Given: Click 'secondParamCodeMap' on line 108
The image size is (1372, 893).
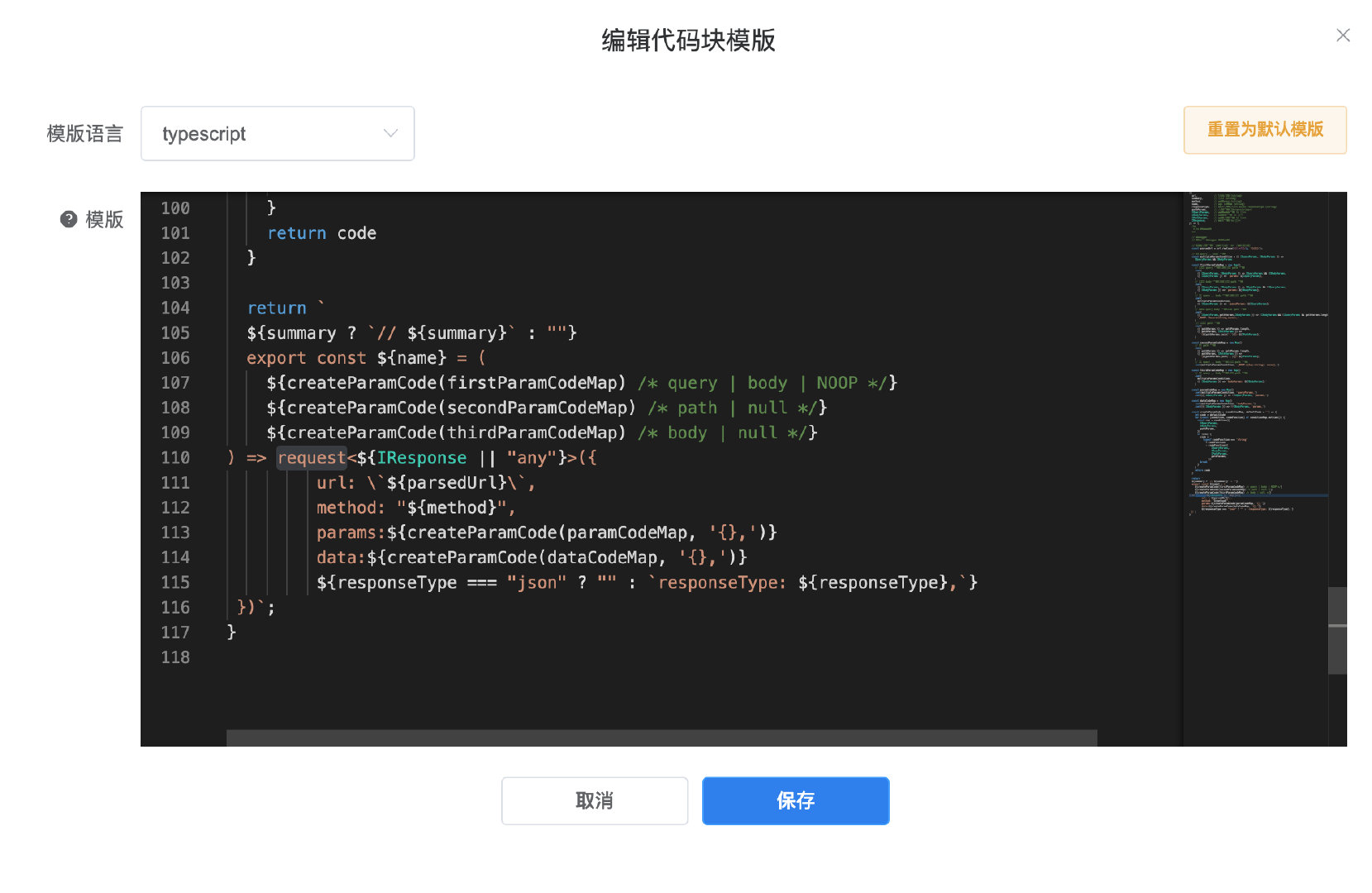Looking at the screenshot, I should tap(537, 408).
